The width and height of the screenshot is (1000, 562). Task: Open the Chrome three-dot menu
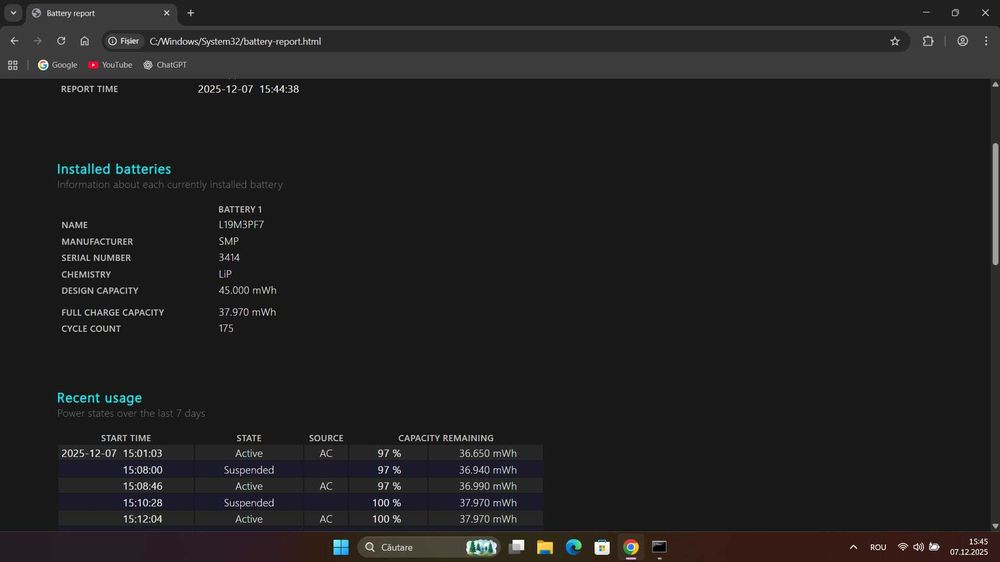986,41
